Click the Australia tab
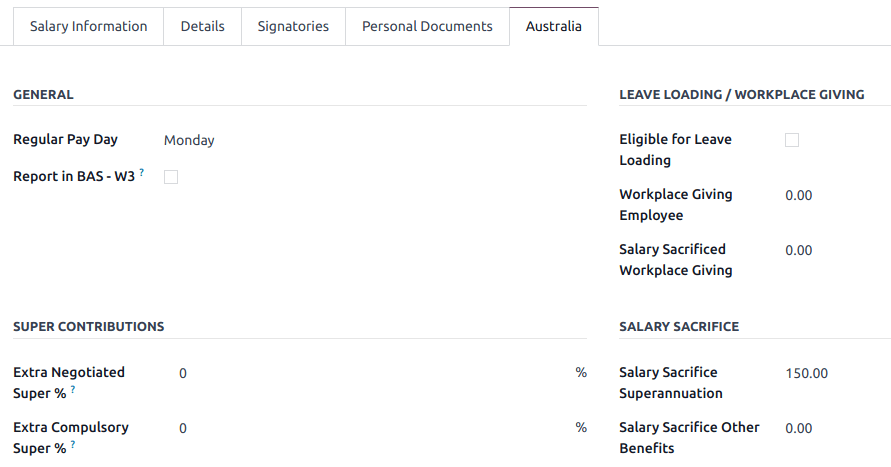The height and width of the screenshot is (467, 891). [554, 27]
